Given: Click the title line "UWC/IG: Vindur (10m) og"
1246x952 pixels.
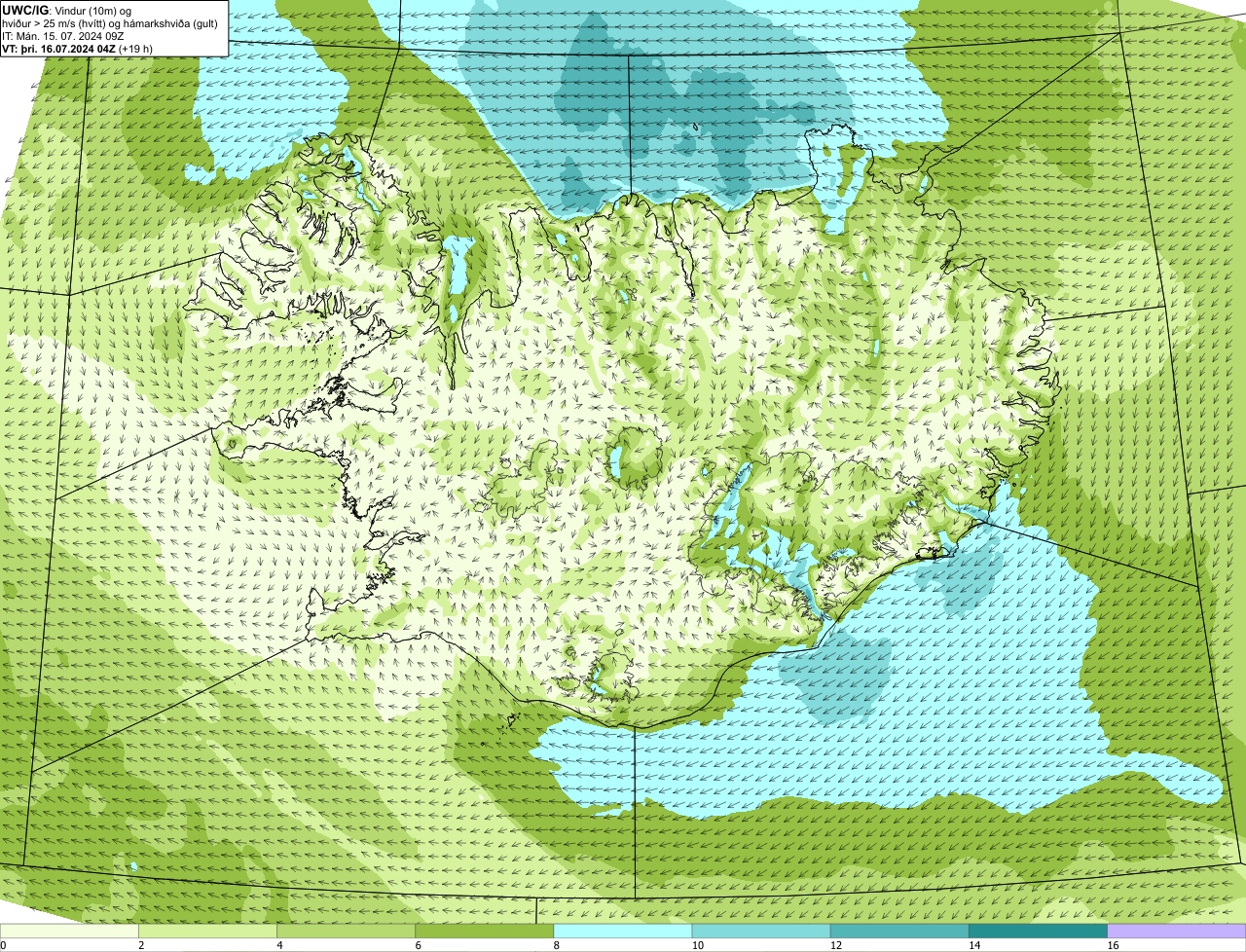Looking at the screenshot, I should pyautogui.click(x=66, y=10).
